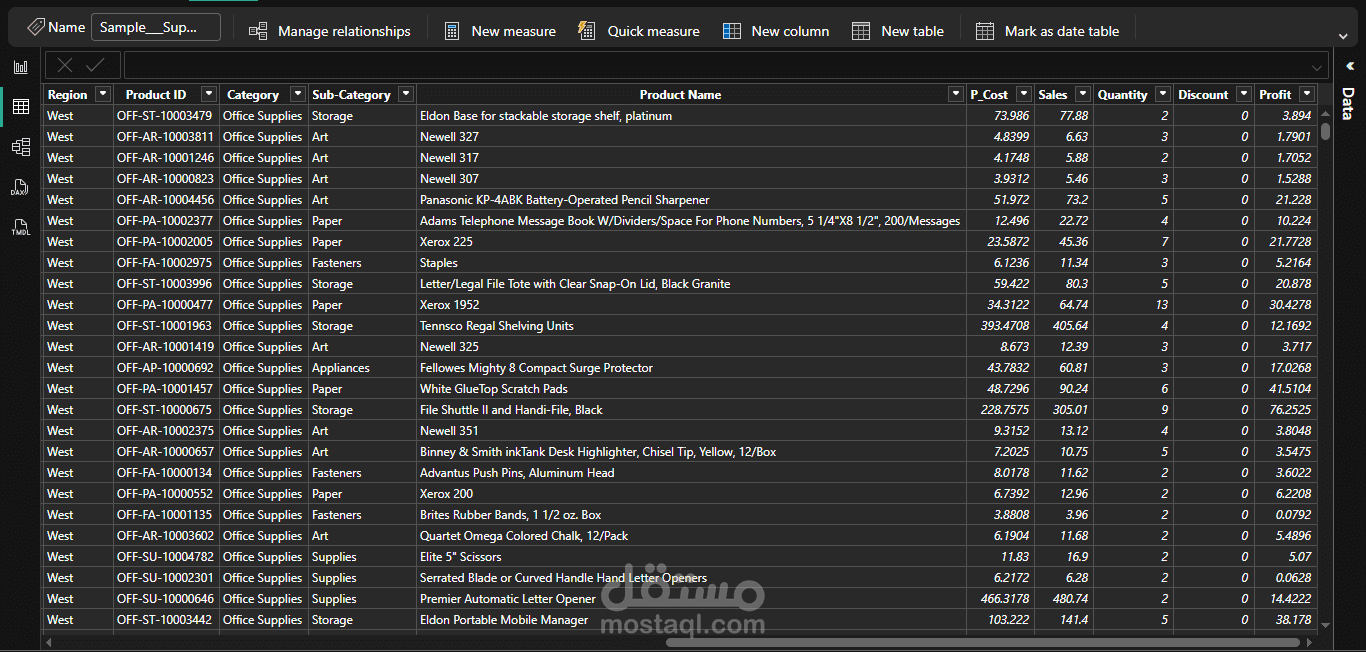Open the Region column filter dropdown
The height and width of the screenshot is (652, 1366).
102,94
